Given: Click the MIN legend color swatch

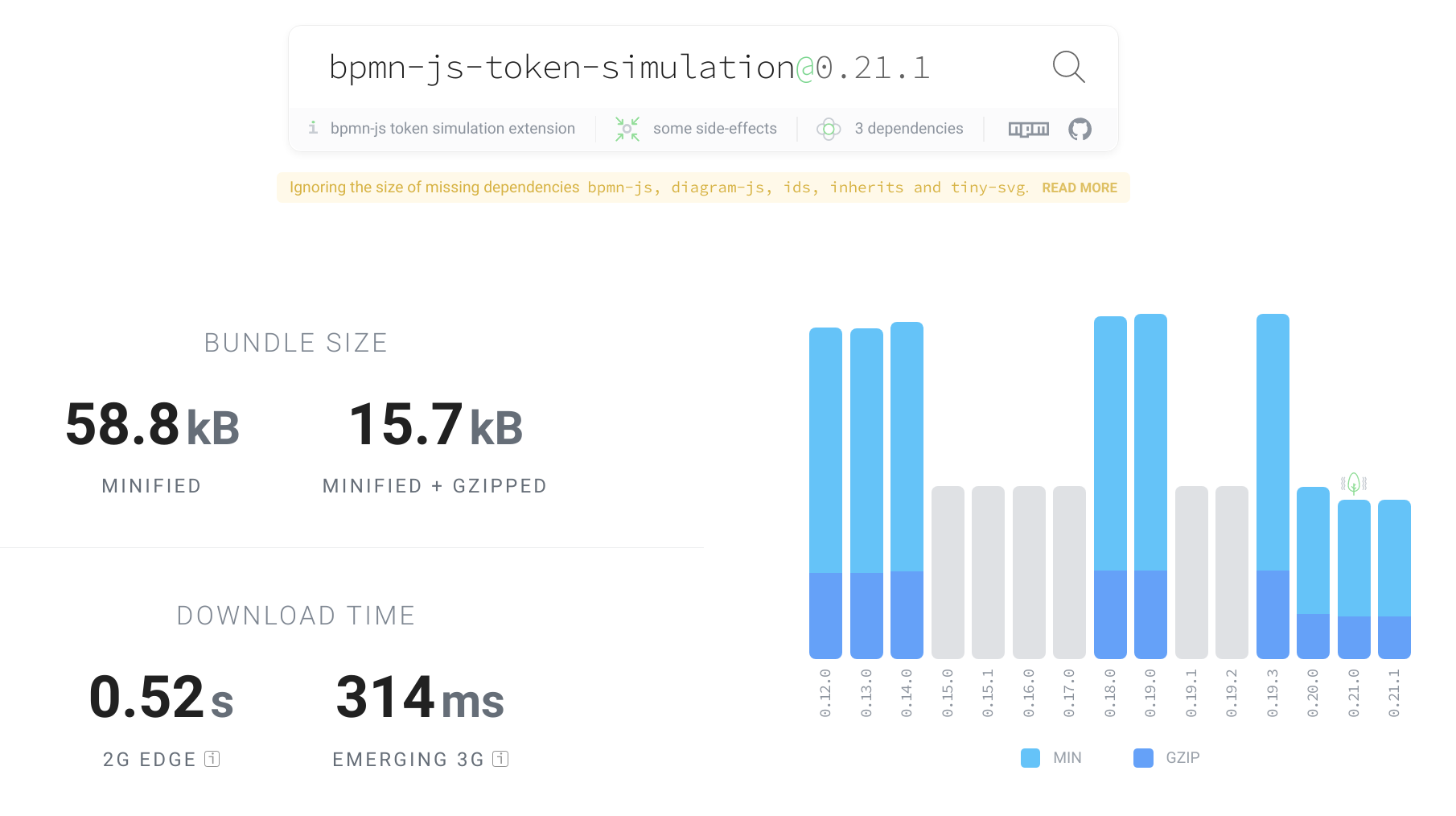Looking at the screenshot, I should click(x=1030, y=758).
